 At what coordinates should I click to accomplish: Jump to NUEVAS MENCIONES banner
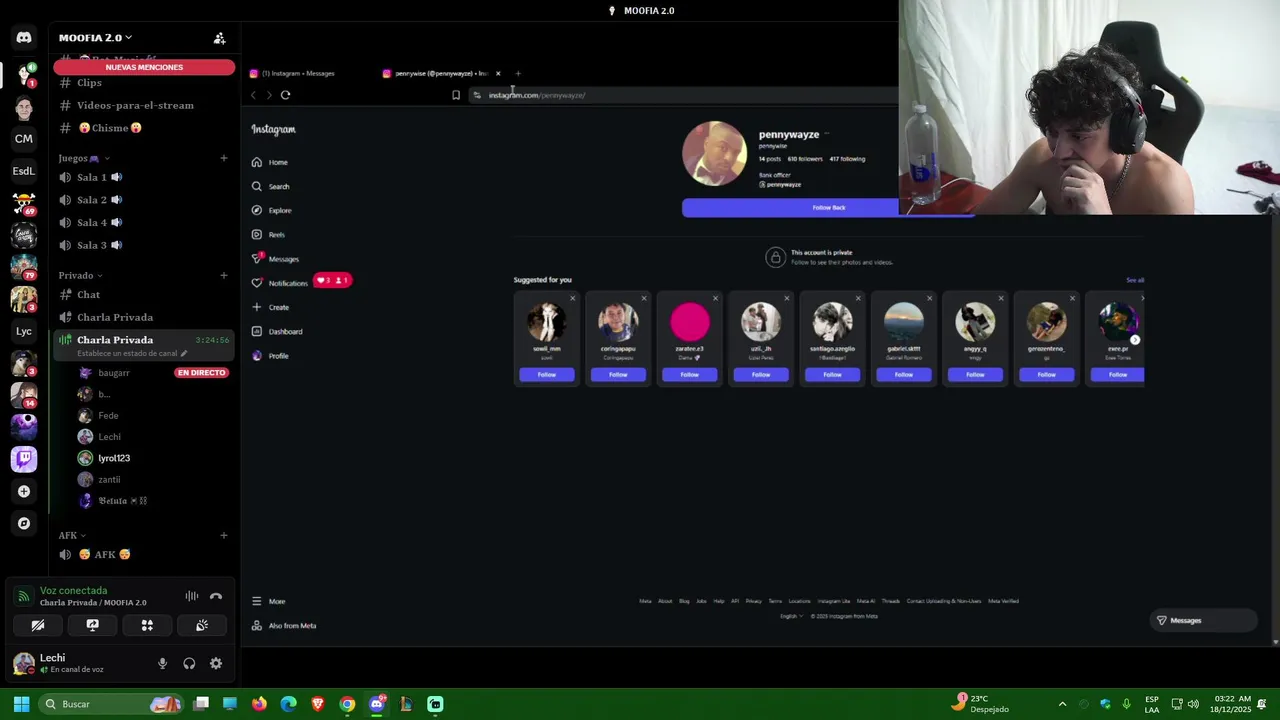144,67
